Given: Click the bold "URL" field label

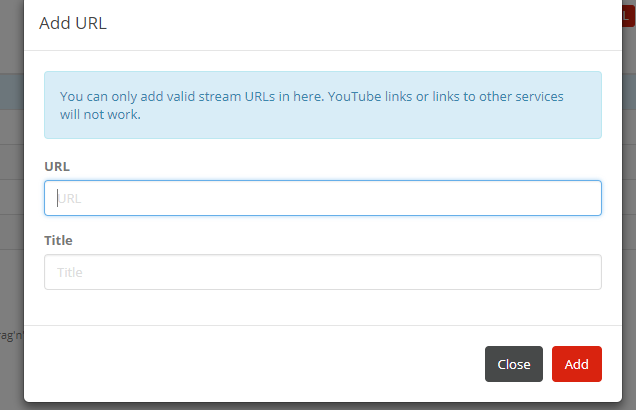Looking at the screenshot, I should point(57,166).
